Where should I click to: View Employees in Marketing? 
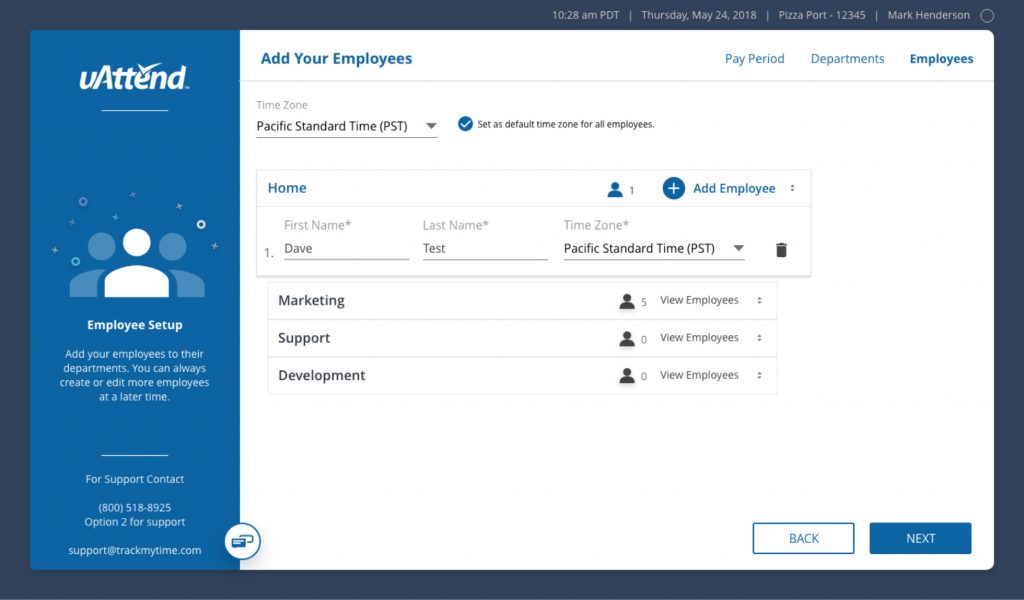(x=699, y=300)
